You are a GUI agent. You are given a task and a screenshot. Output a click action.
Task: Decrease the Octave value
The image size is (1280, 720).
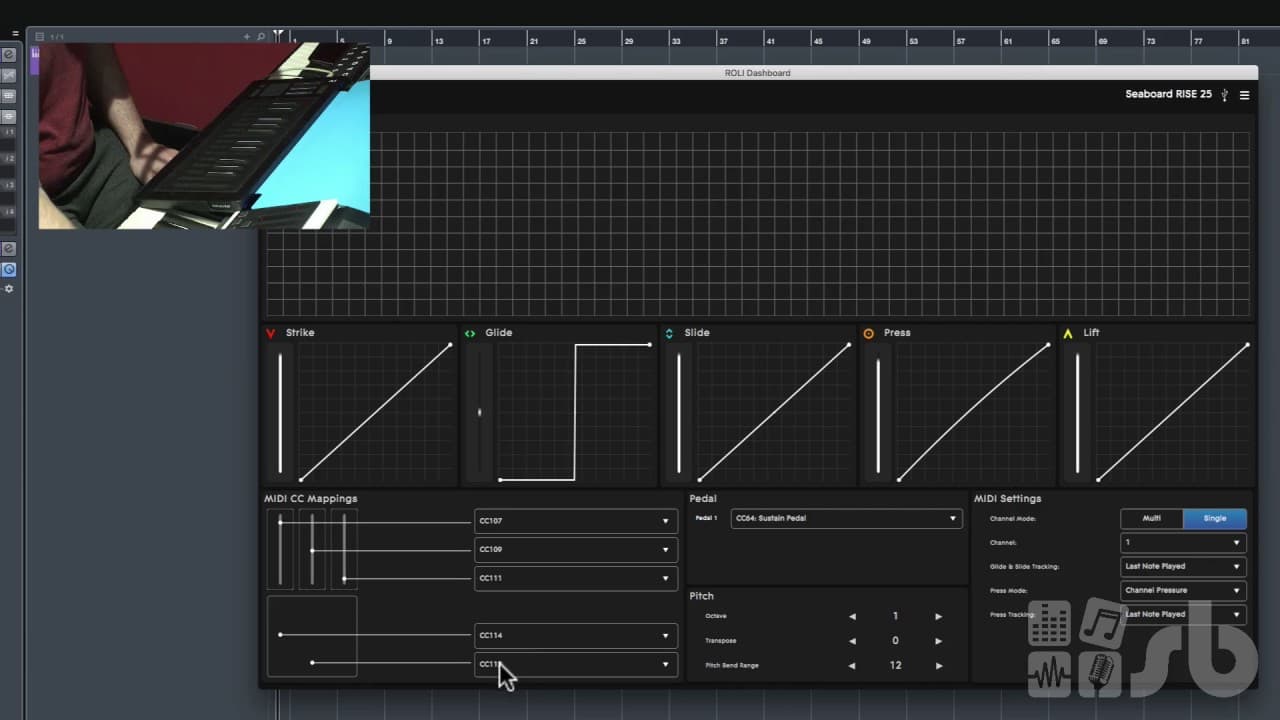coord(852,616)
